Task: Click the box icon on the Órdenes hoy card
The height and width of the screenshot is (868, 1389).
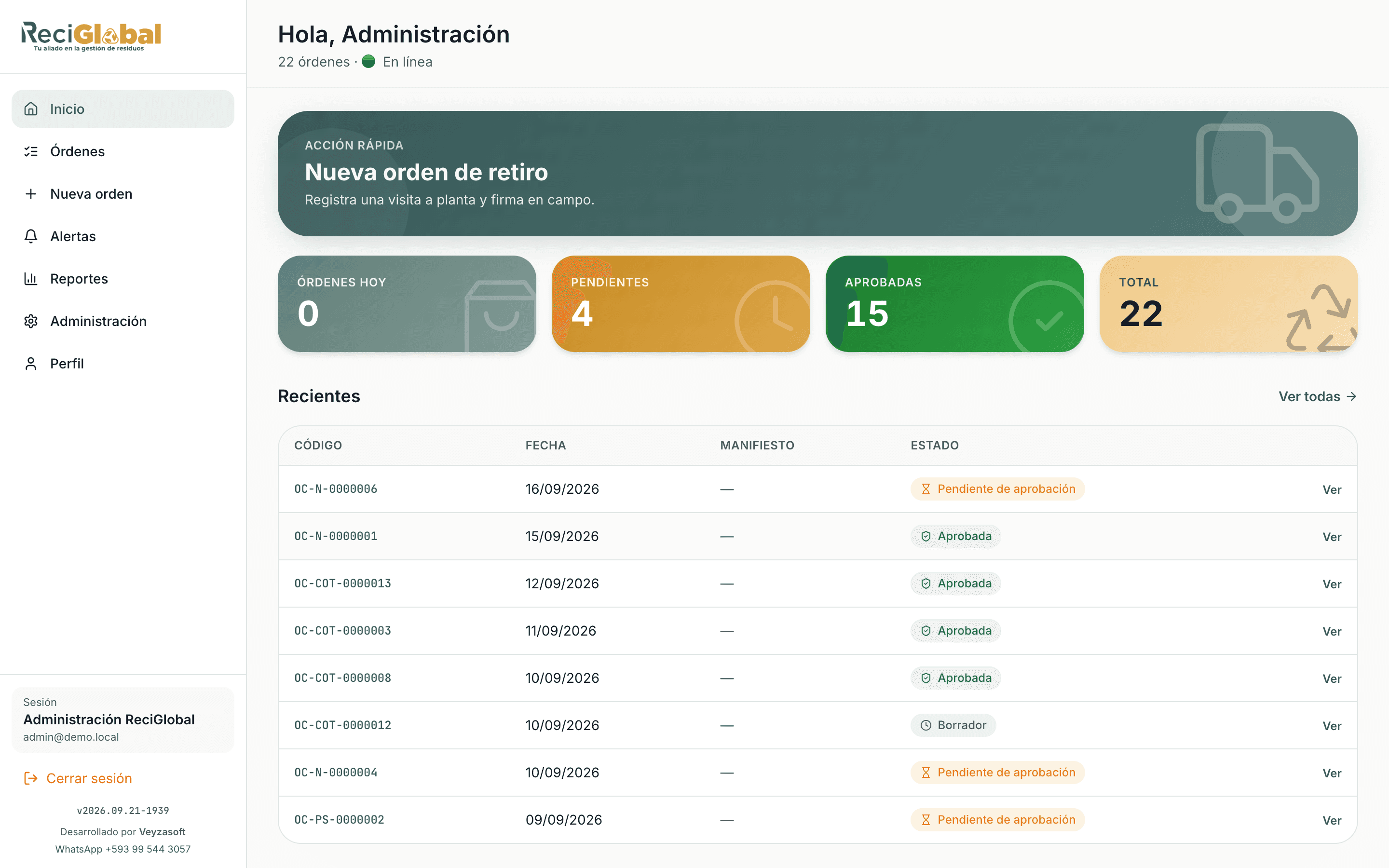Action: [x=500, y=316]
